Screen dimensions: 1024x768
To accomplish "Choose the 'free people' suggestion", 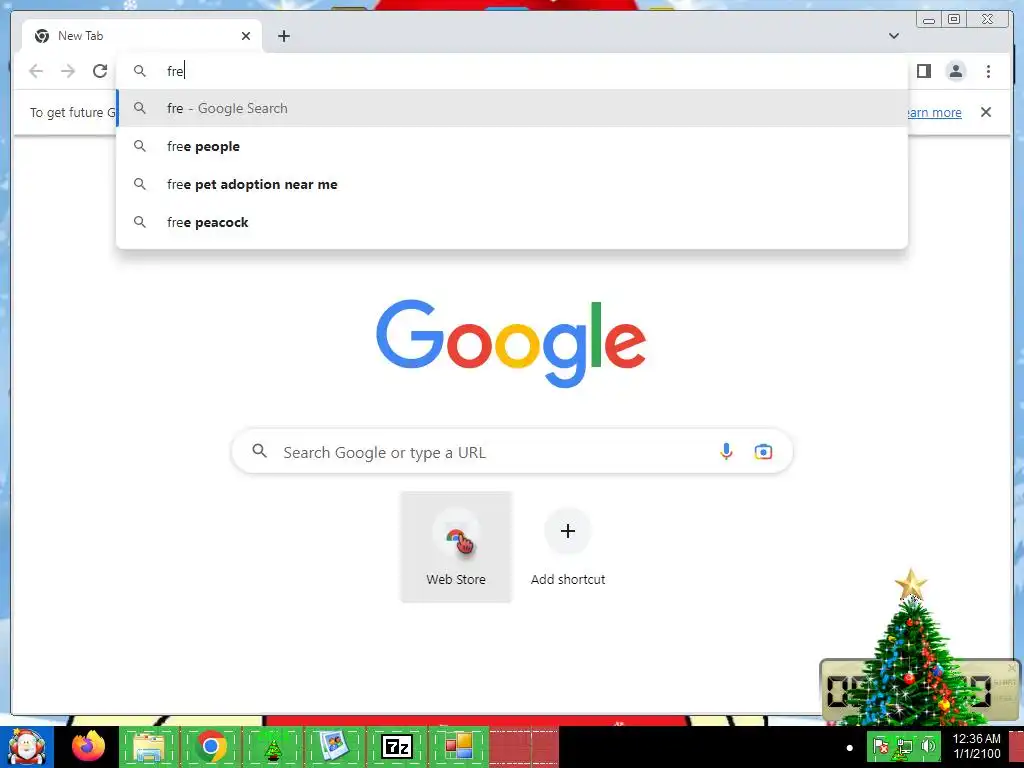I will (x=512, y=146).
